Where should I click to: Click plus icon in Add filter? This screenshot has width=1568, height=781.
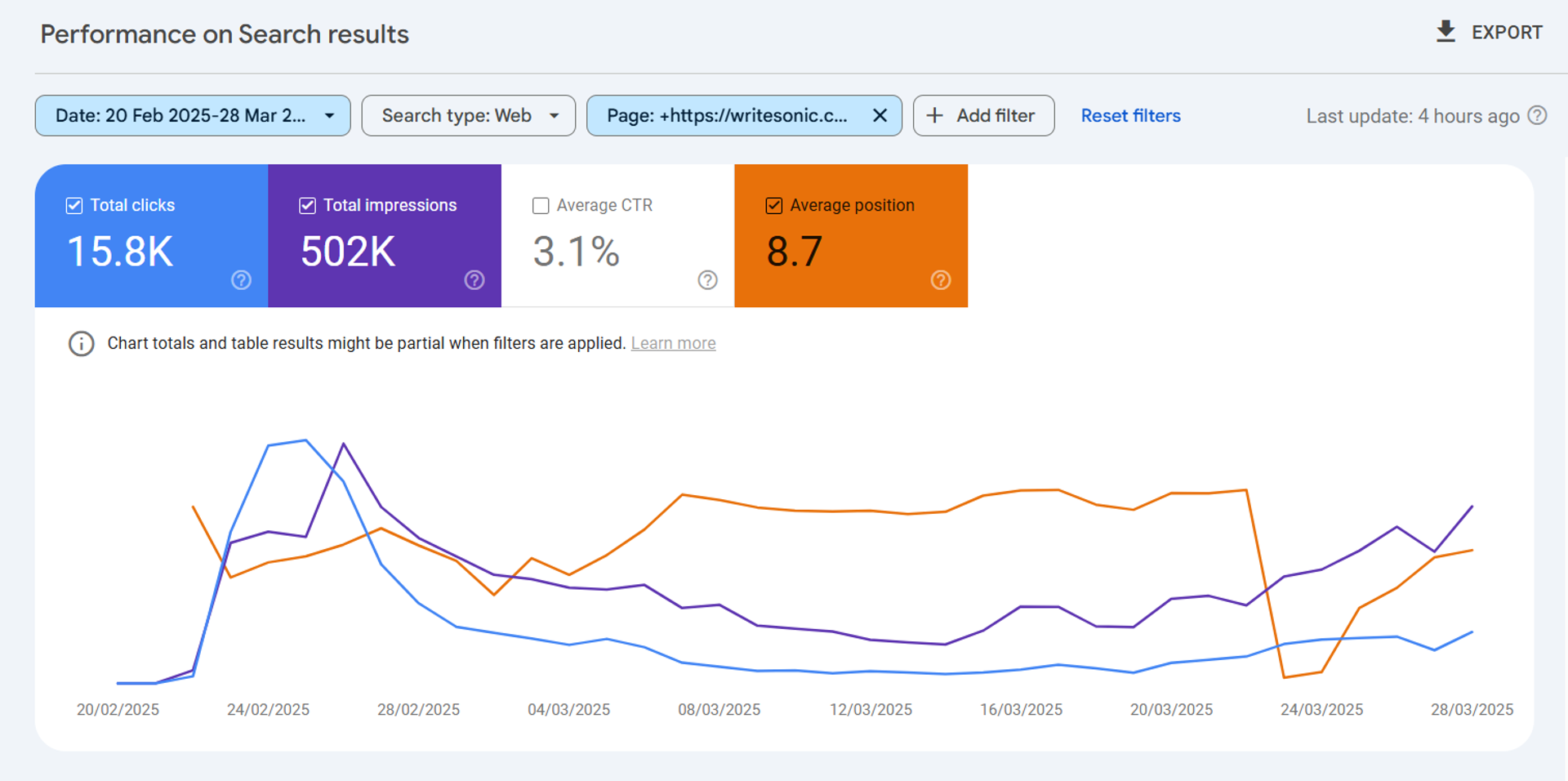[935, 115]
